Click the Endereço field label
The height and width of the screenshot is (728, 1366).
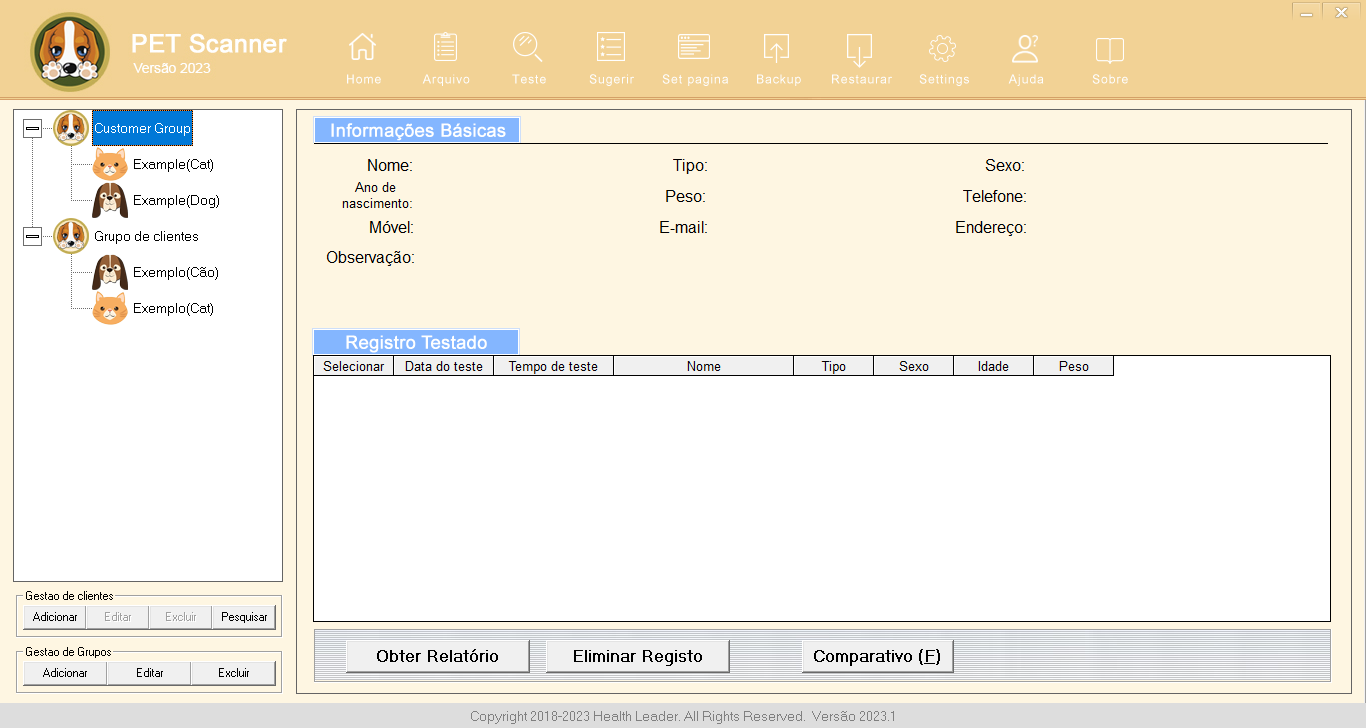[990, 228]
